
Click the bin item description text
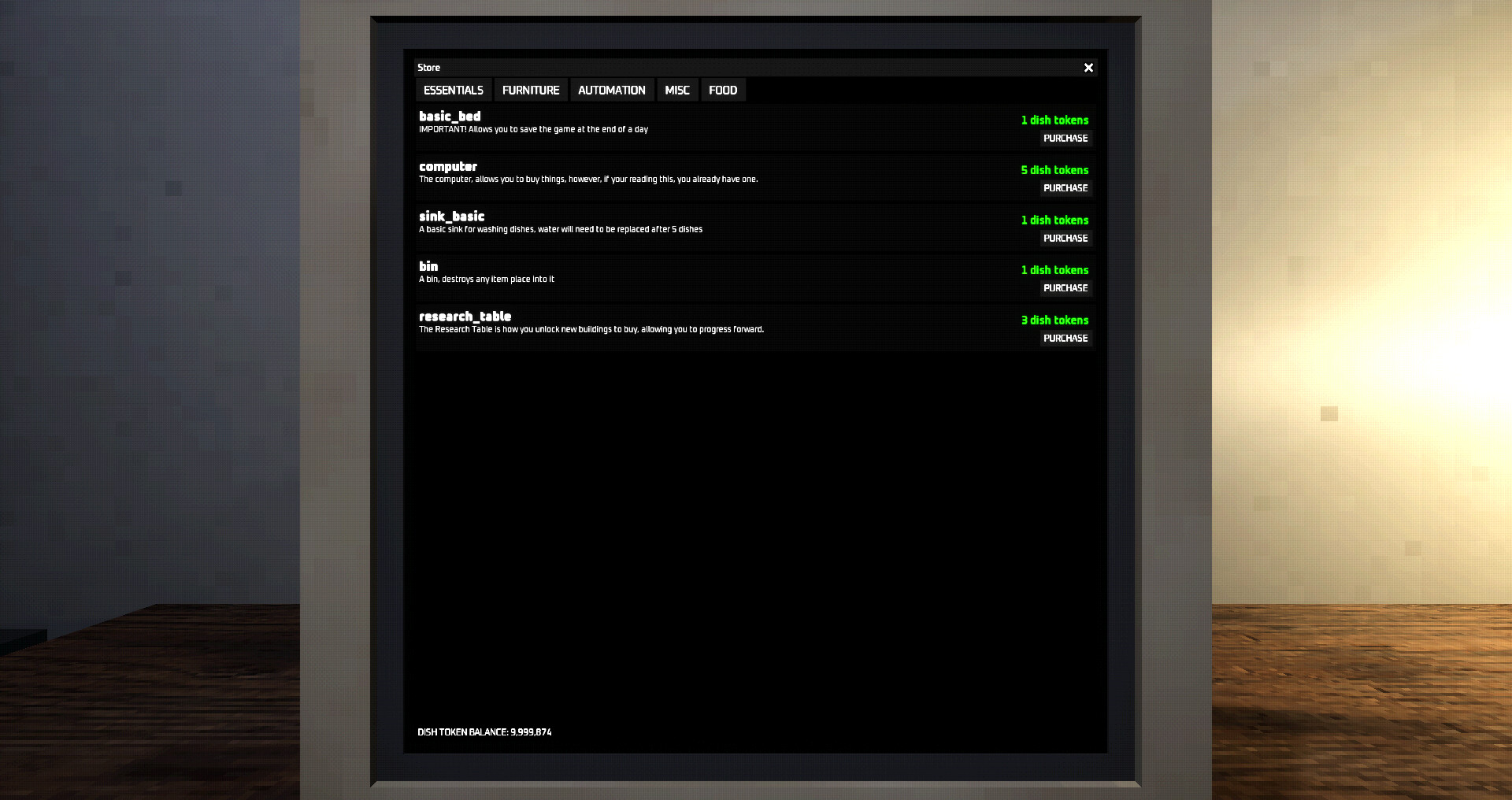pyautogui.click(x=487, y=279)
